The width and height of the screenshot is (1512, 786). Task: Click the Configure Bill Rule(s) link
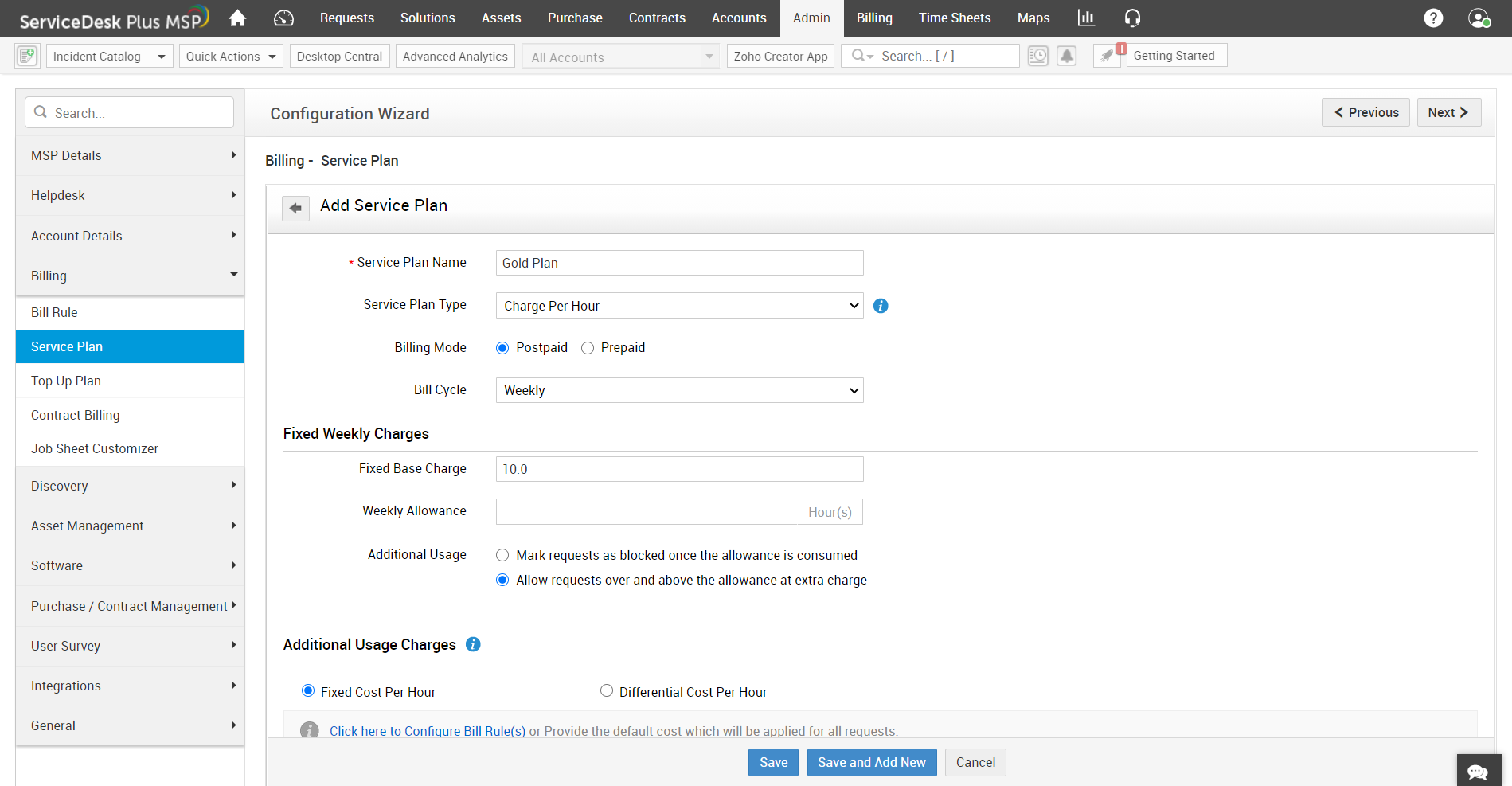pos(428,731)
